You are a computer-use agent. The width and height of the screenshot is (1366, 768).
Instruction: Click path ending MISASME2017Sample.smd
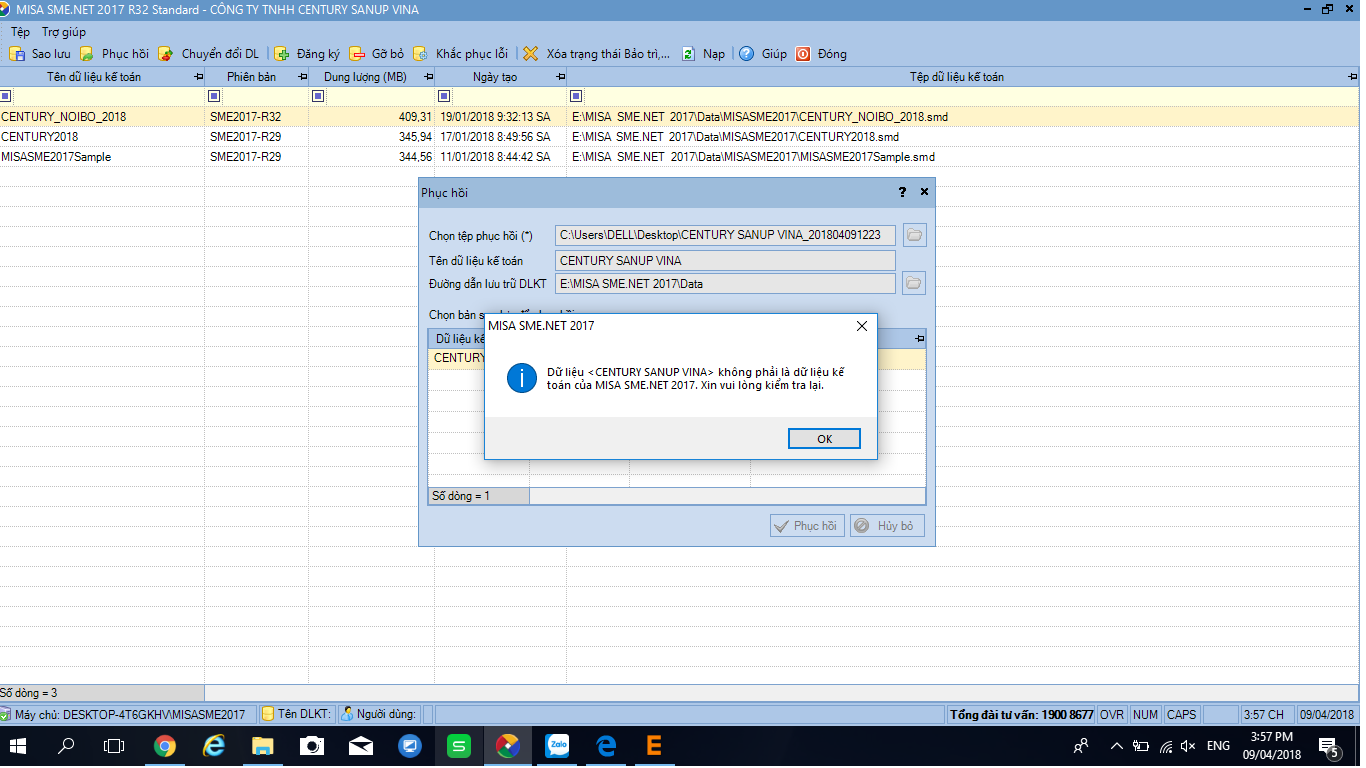pyautogui.click(x=754, y=157)
